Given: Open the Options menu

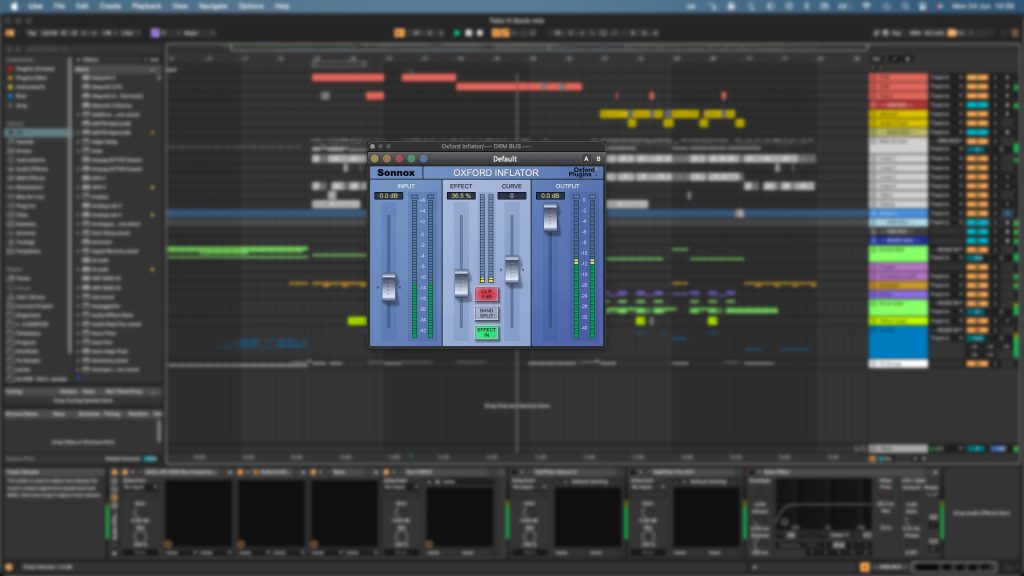Looking at the screenshot, I should point(251,5).
